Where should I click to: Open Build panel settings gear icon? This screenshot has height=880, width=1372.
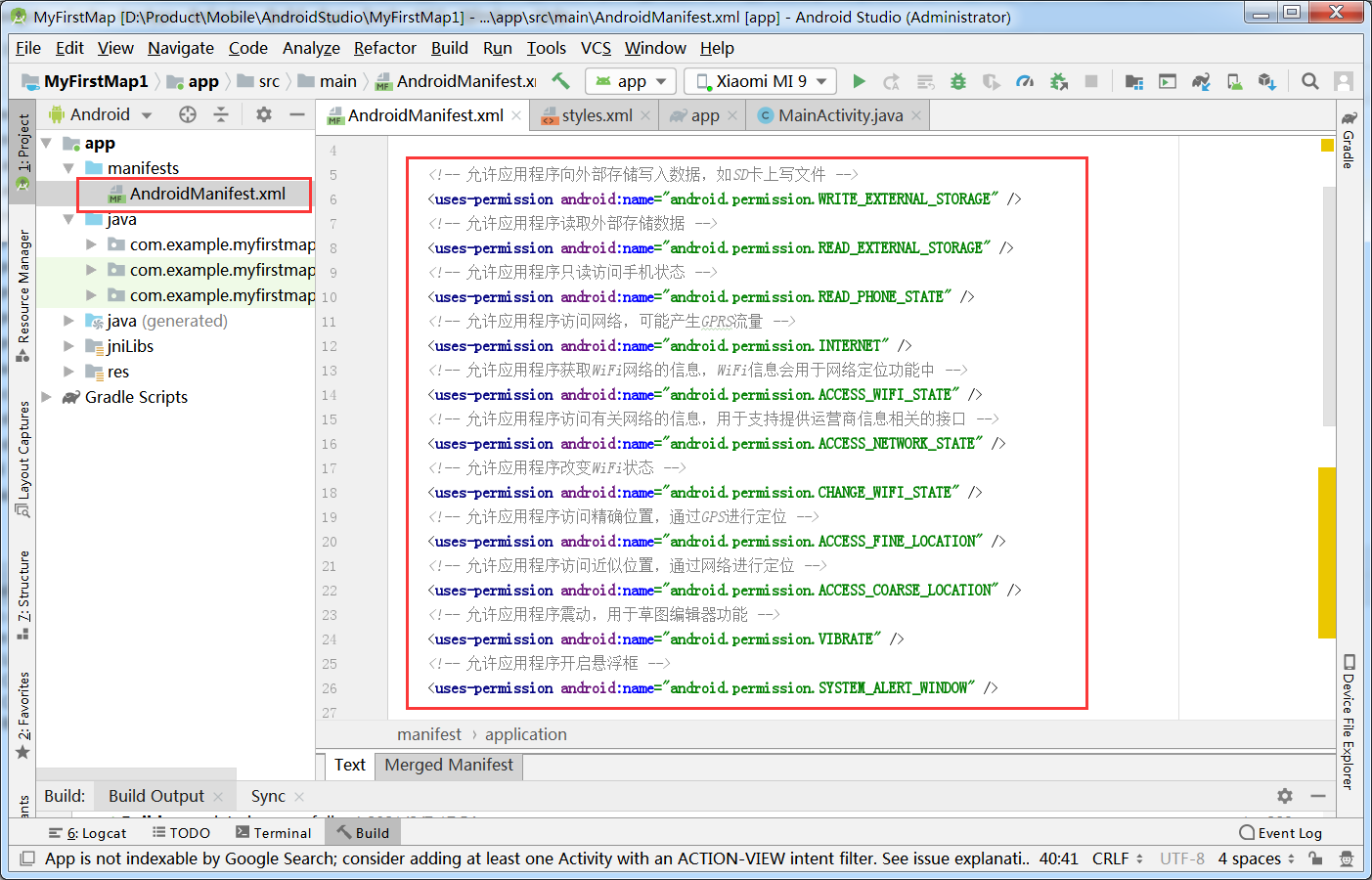click(1285, 796)
